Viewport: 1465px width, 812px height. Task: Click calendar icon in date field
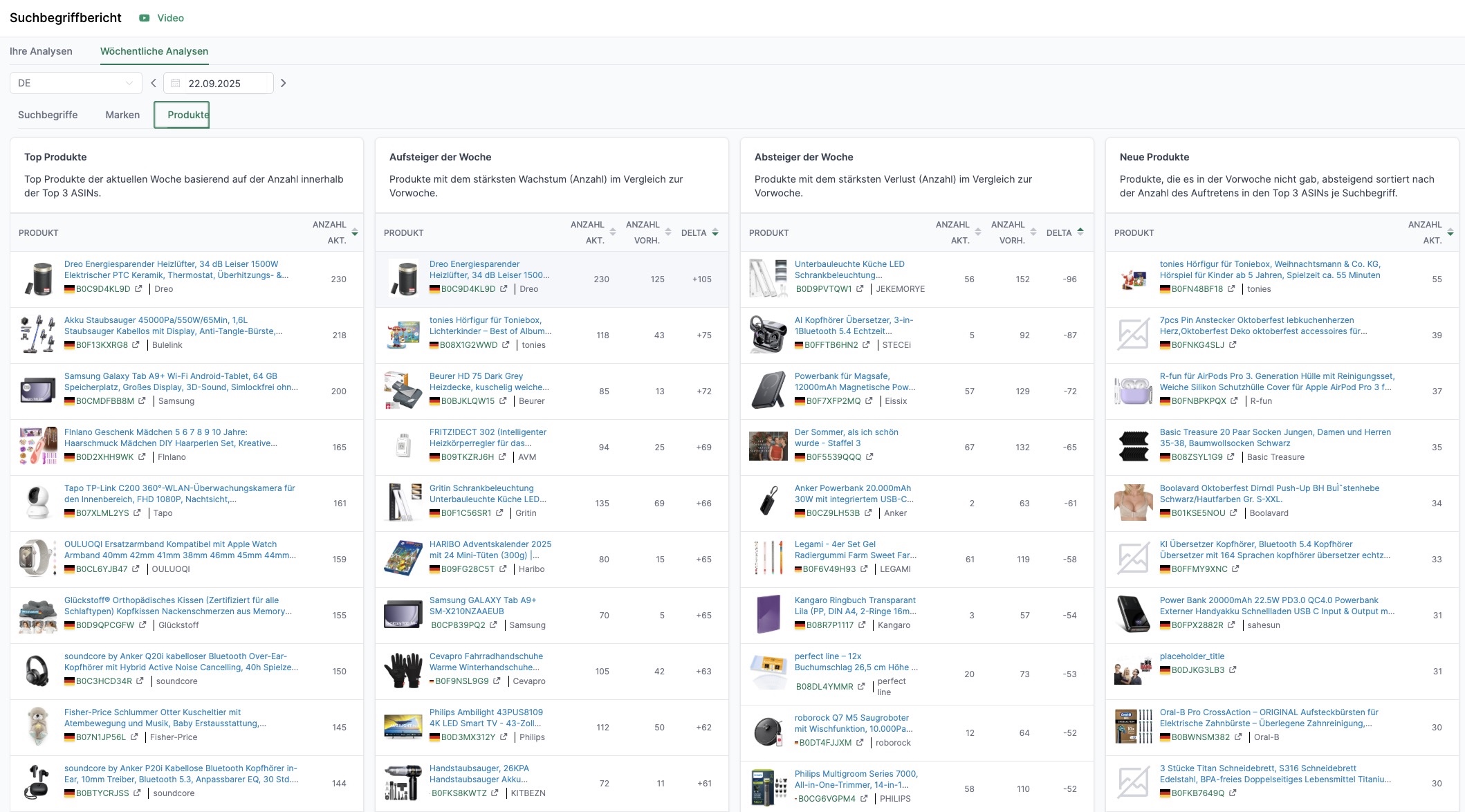[x=176, y=84]
